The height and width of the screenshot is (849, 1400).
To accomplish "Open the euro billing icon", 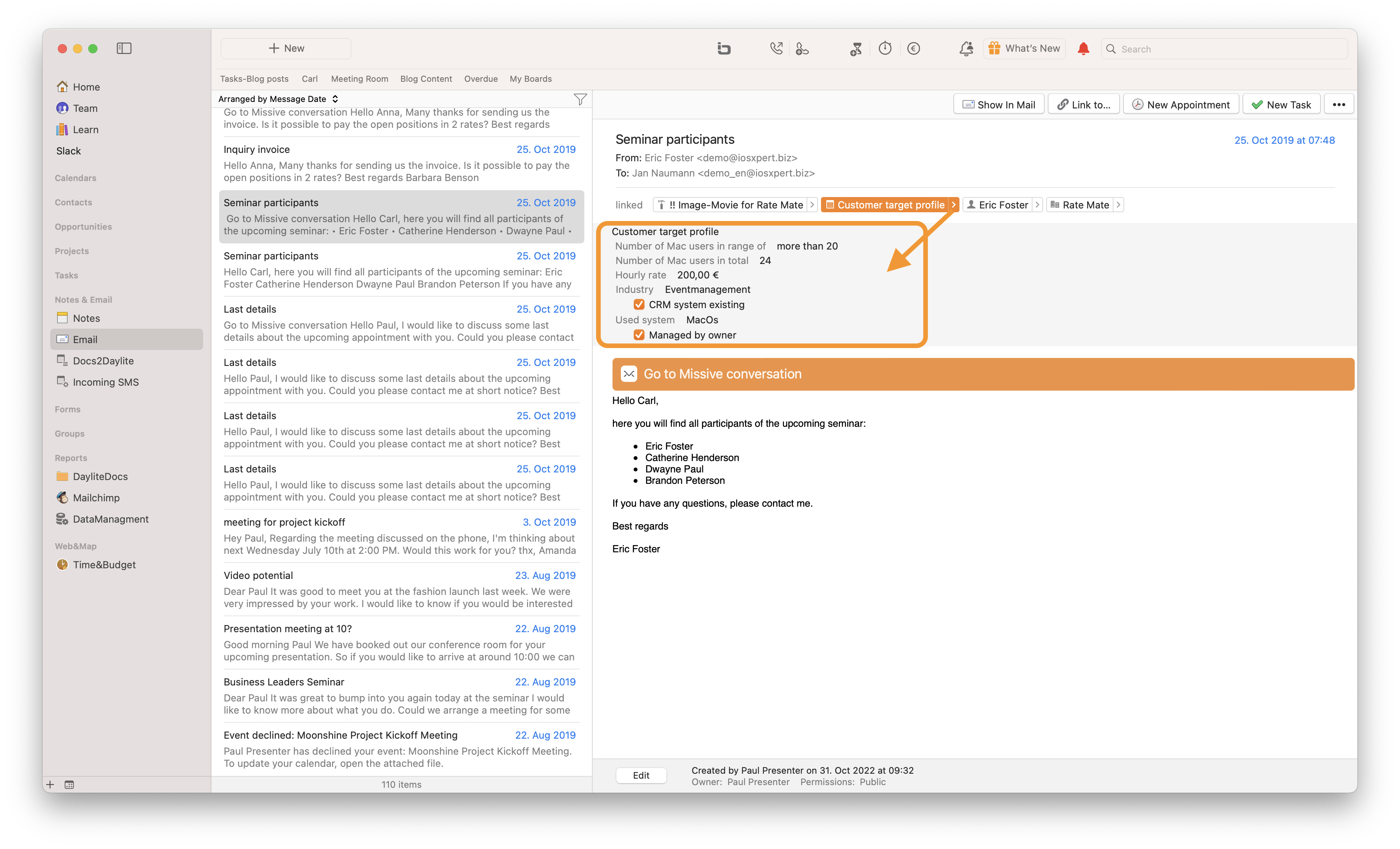I will [913, 48].
